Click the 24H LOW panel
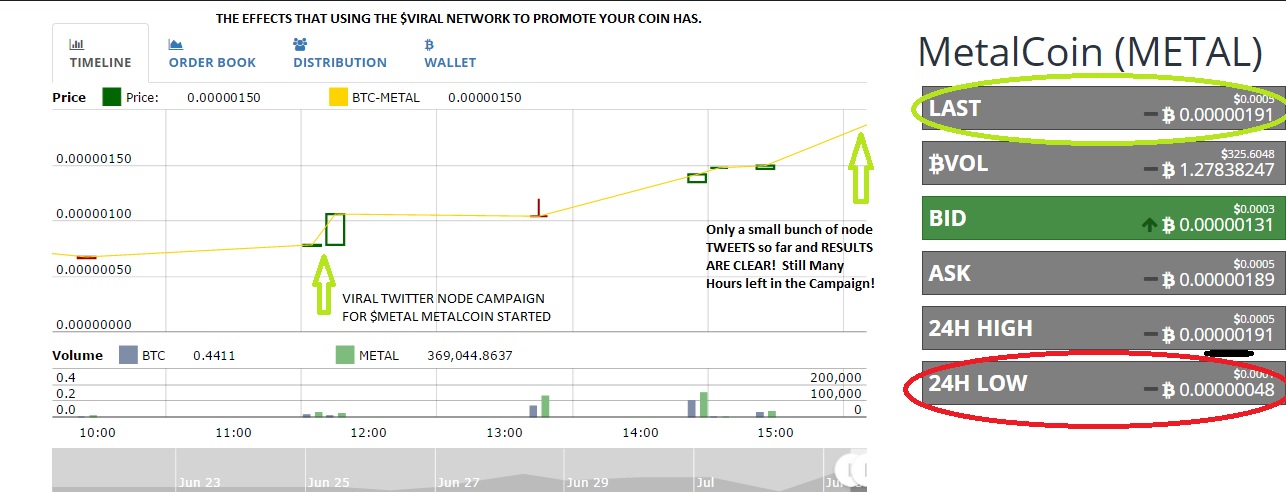This screenshot has width=1286, height=493. click(1101, 383)
